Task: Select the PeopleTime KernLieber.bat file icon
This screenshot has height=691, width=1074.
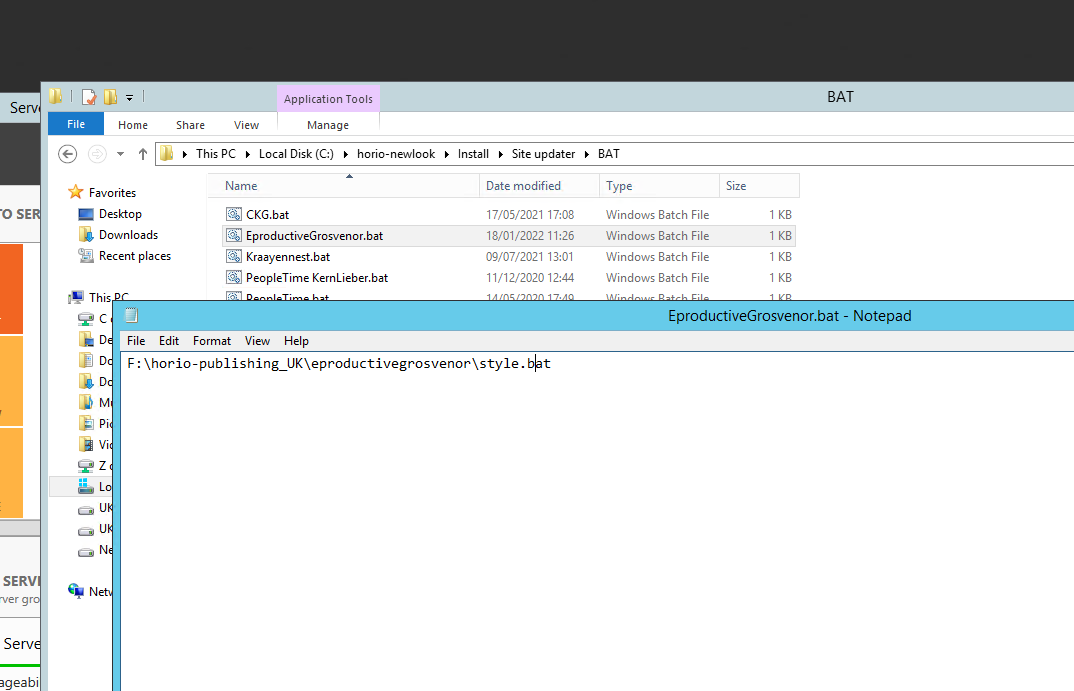Action: (x=234, y=277)
